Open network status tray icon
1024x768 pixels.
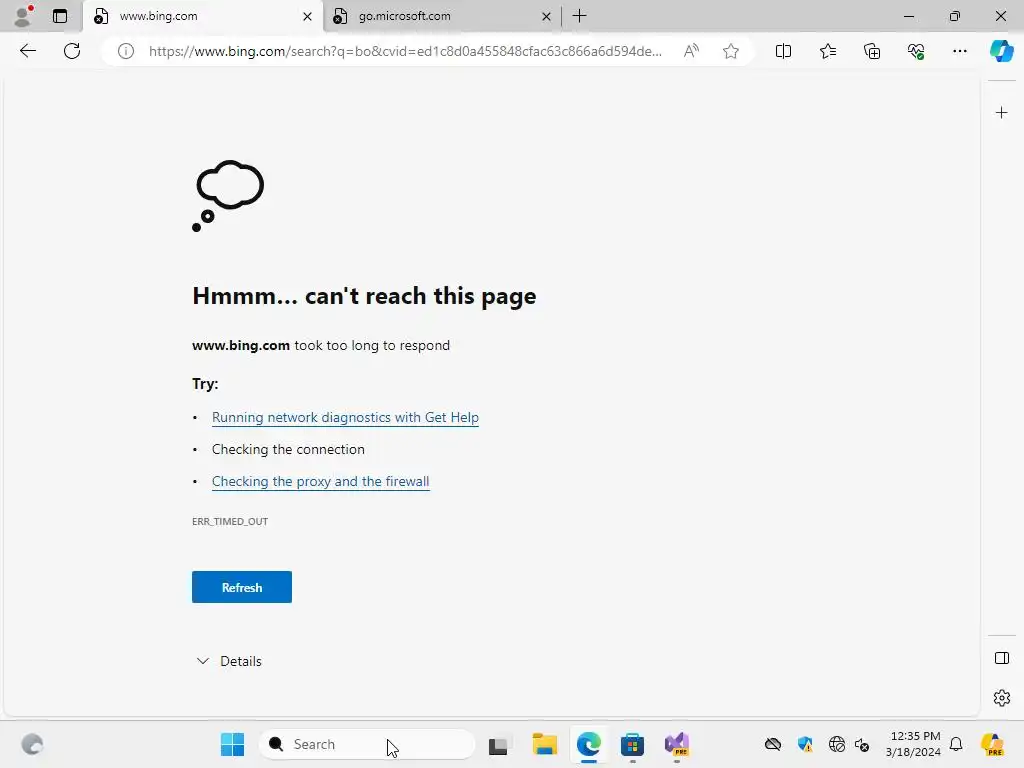[837, 744]
